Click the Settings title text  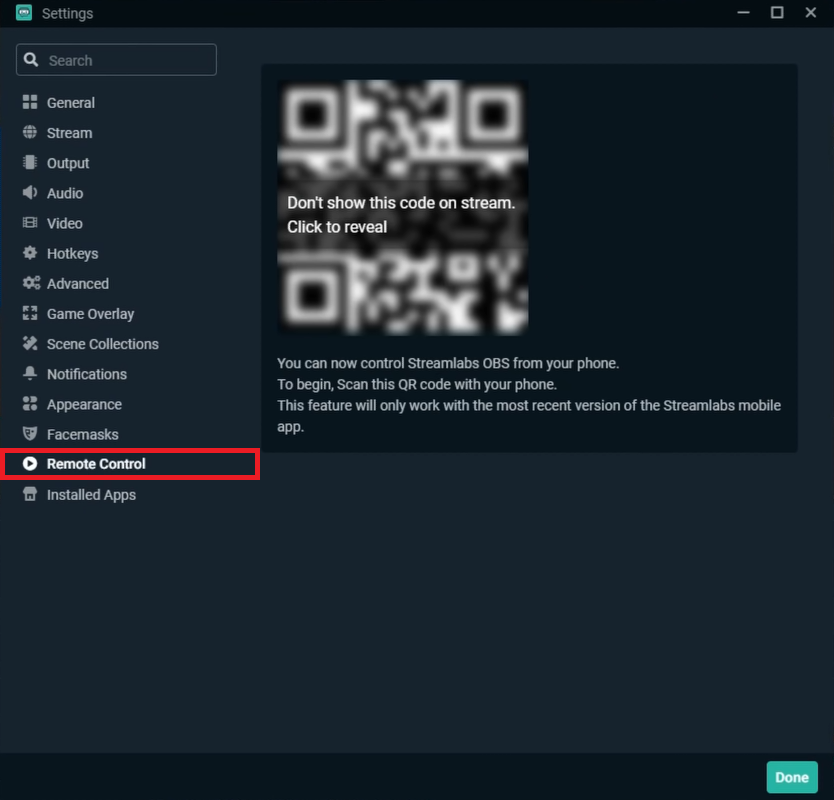coord(68,13)
